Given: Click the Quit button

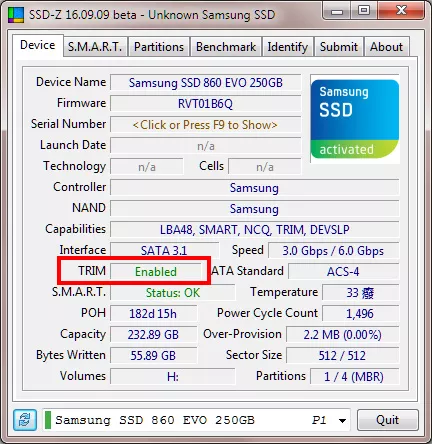Looking at the screenshot, I should pyautogui.click(x=388, y=420).
